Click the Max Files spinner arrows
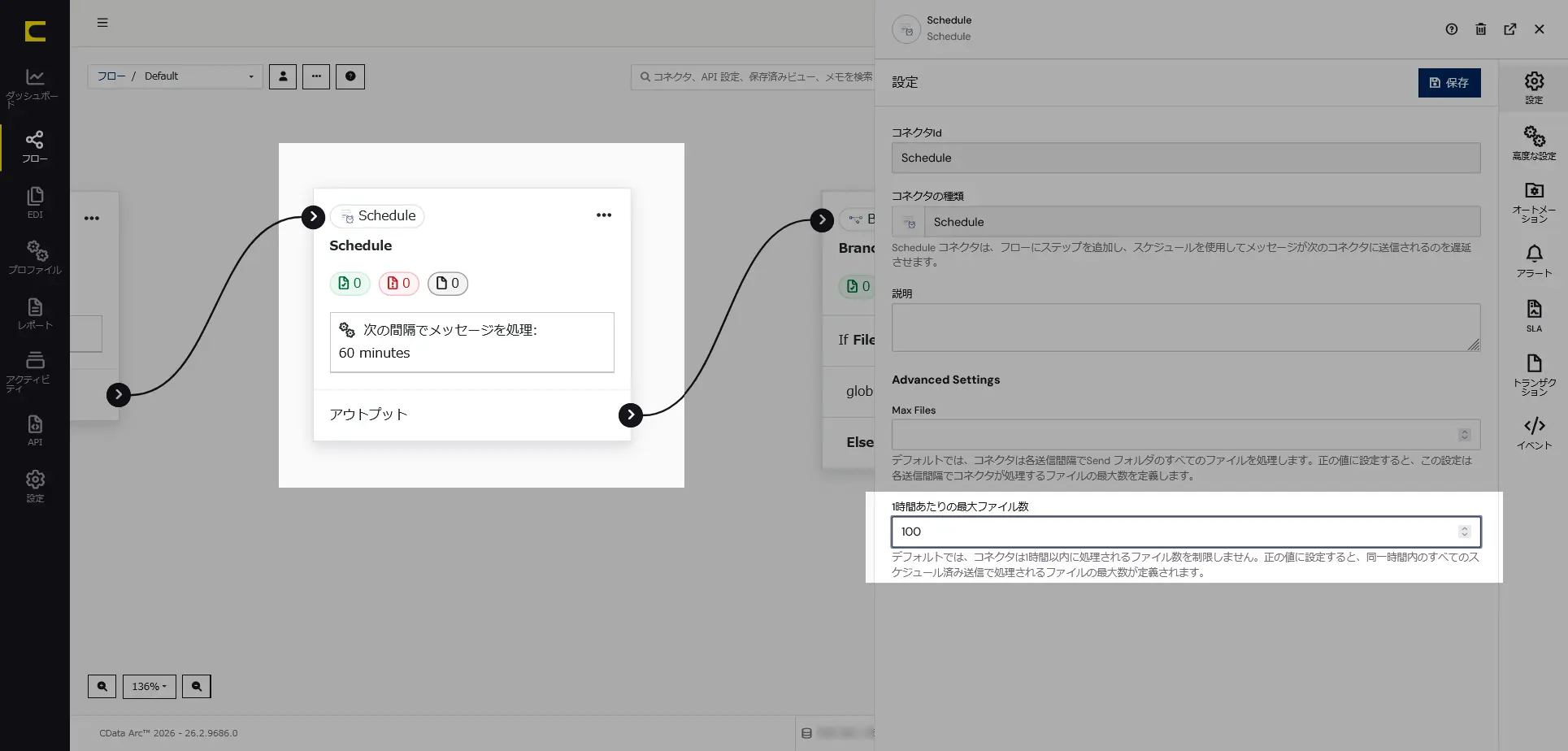The height and width of the screenshot is (751, 1568). [1465, 435]
